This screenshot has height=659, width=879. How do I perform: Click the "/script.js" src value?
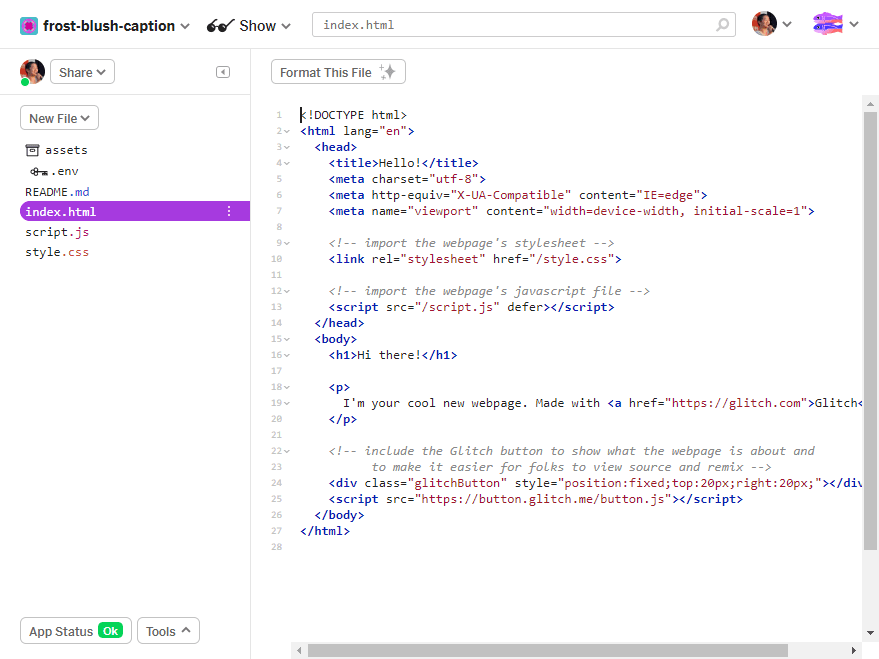tap(457, 307)
